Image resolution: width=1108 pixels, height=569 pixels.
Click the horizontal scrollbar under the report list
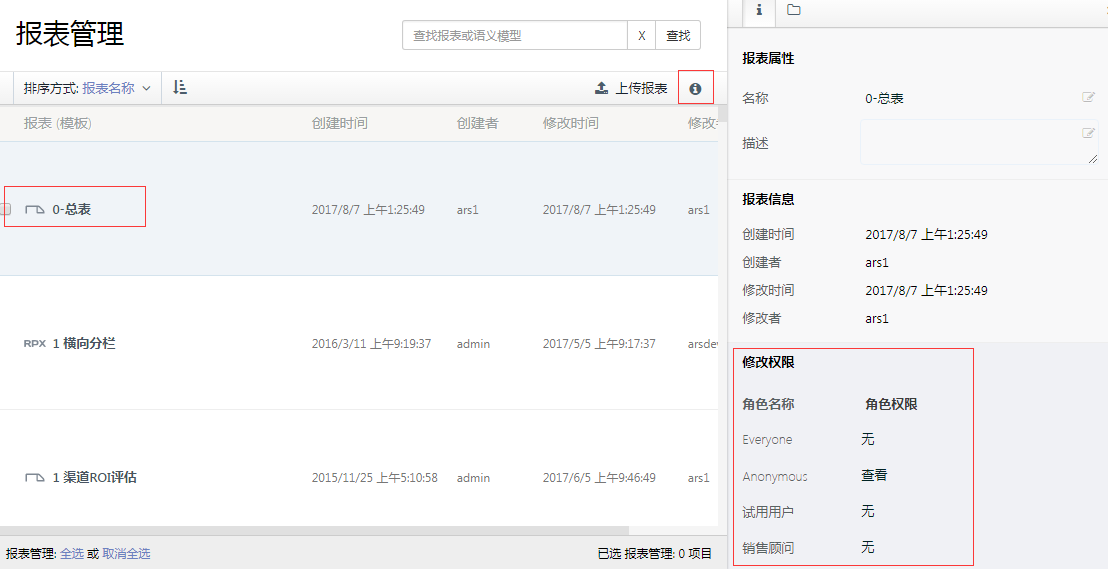[314, 530]
